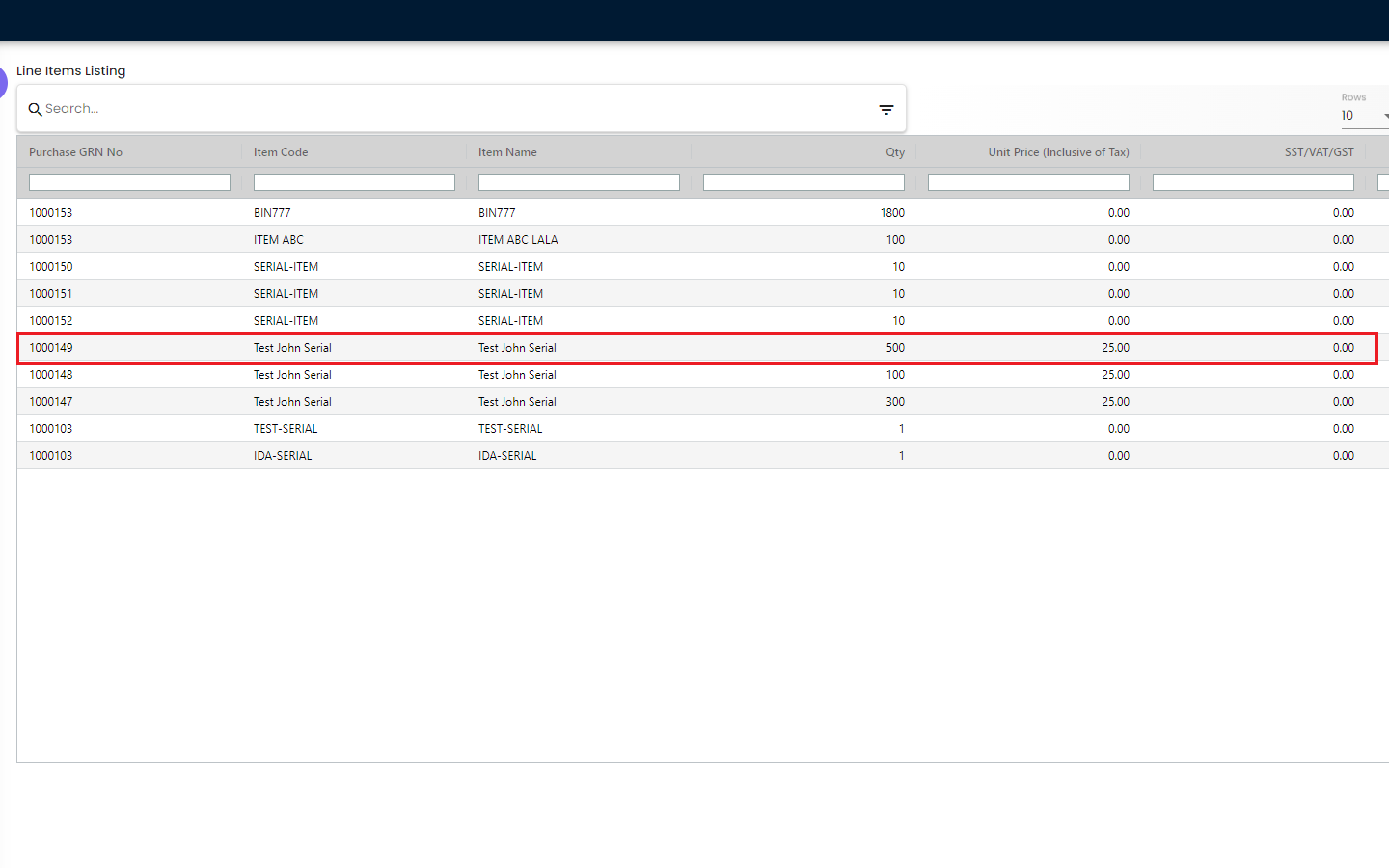Click the Item Name filter input
The width and height of the screenshot is (1389, 868).
(579, 182)
